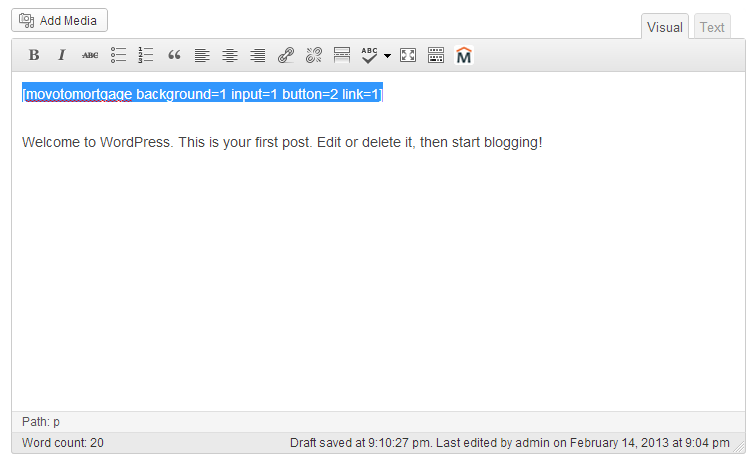Apply blockquote formatting
752x466 pixels.
tap(174, 56)
